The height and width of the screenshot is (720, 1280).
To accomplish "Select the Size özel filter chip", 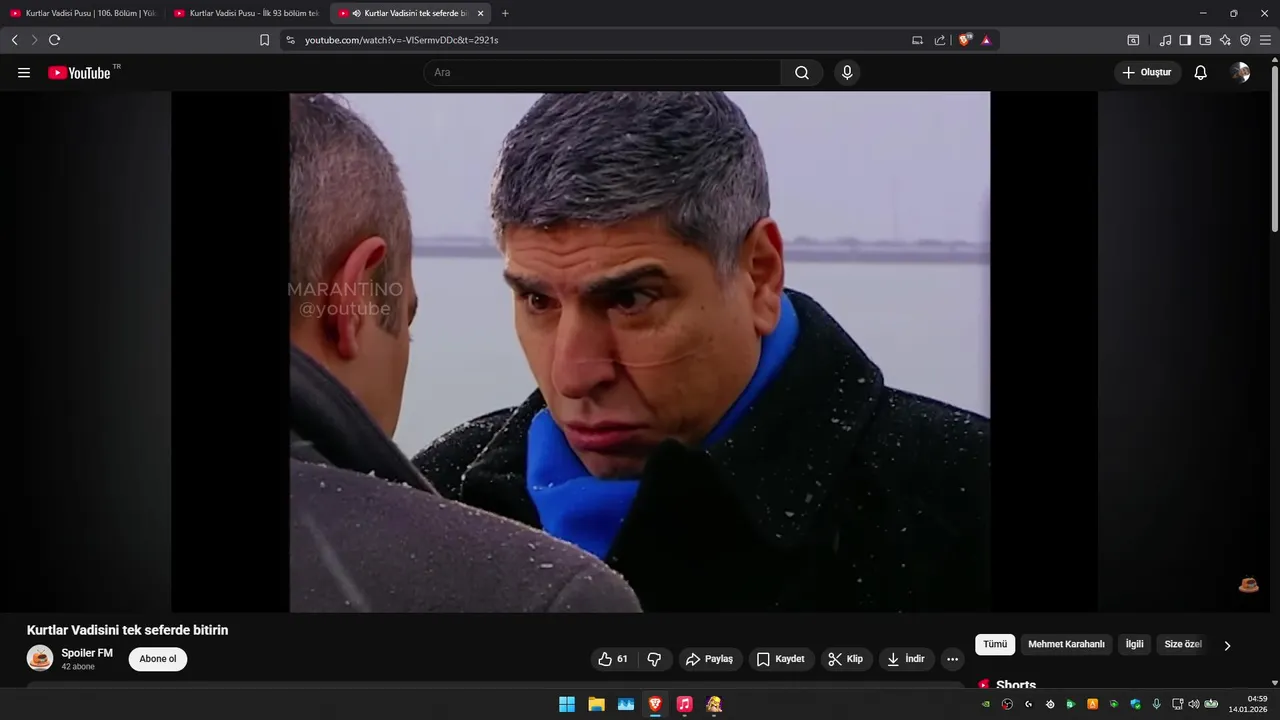I will click(1182, 645).
